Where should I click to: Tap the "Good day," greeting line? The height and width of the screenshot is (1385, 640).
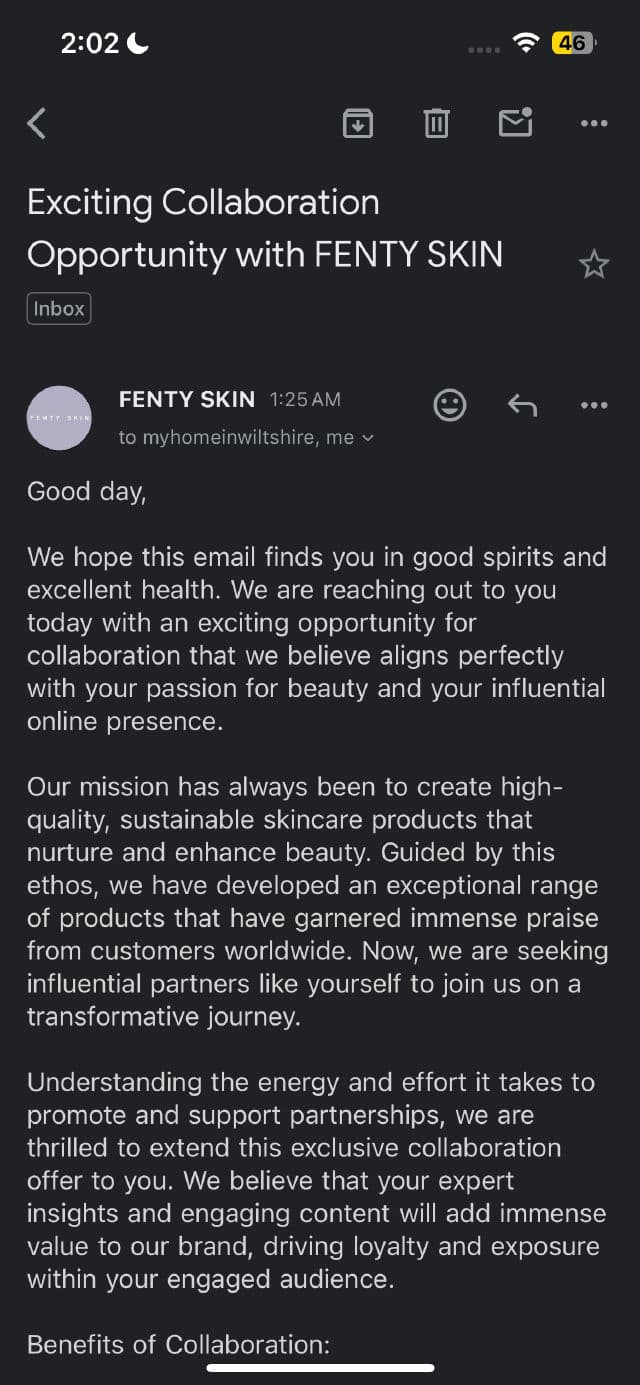(x=87, y=491)
